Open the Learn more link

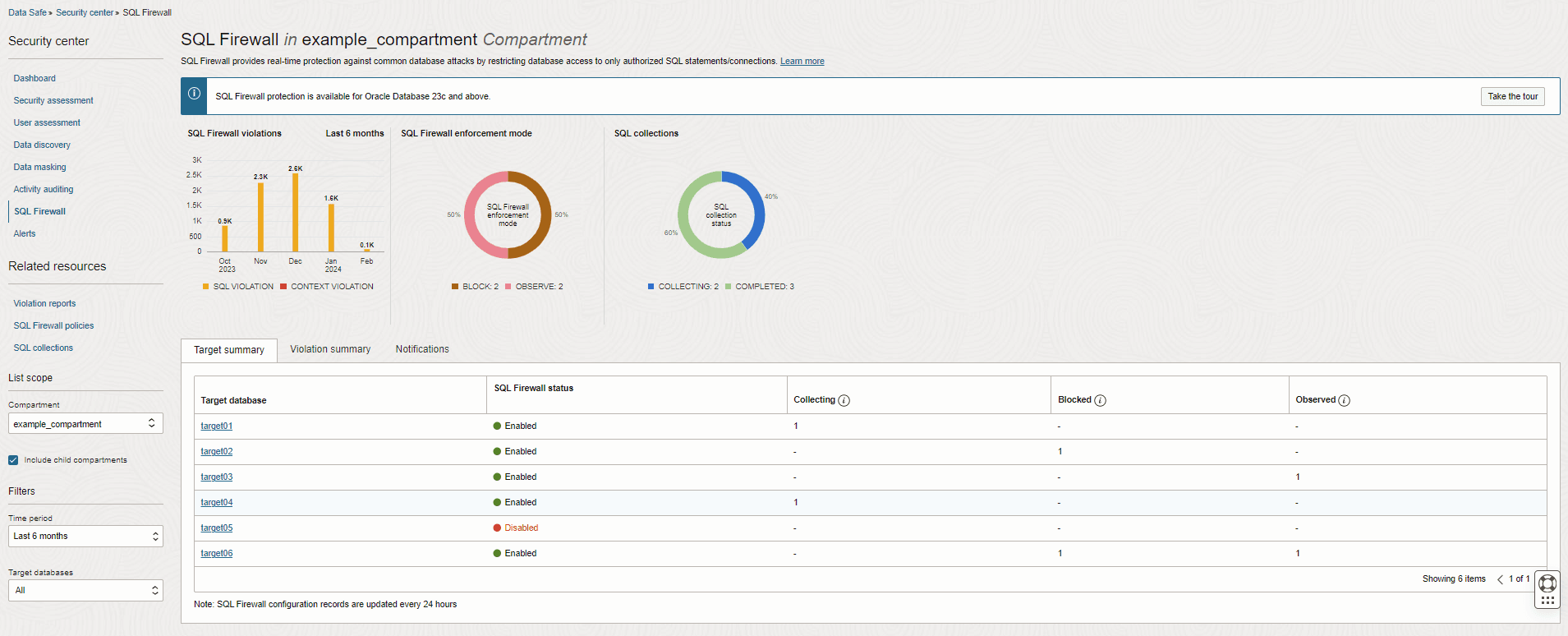802,62
